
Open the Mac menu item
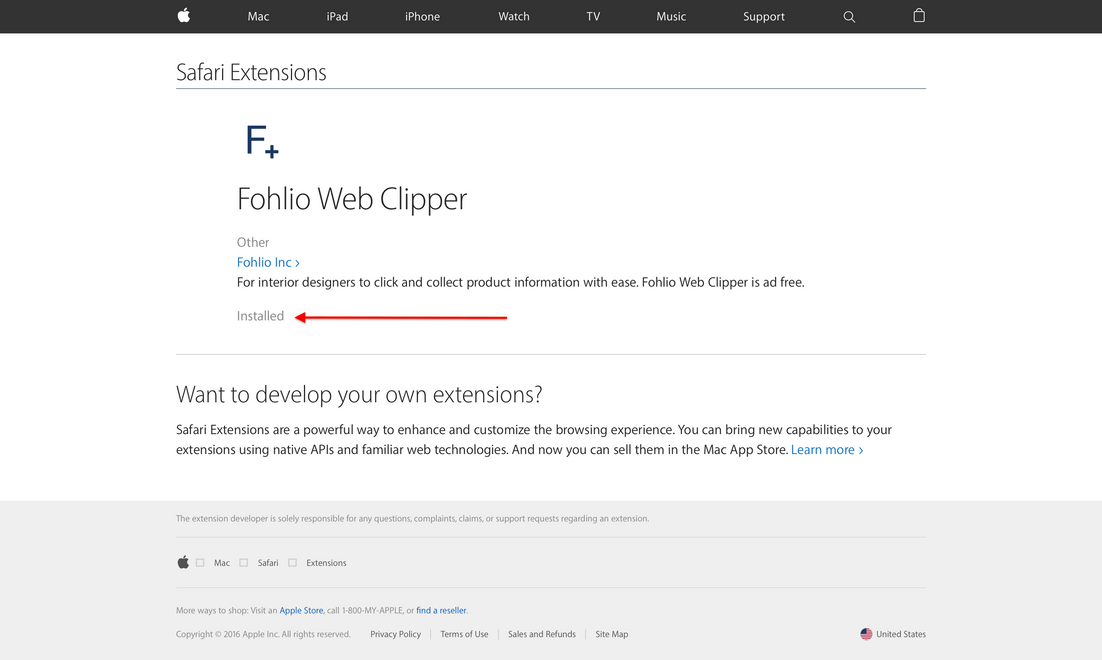tap(258, 16)
